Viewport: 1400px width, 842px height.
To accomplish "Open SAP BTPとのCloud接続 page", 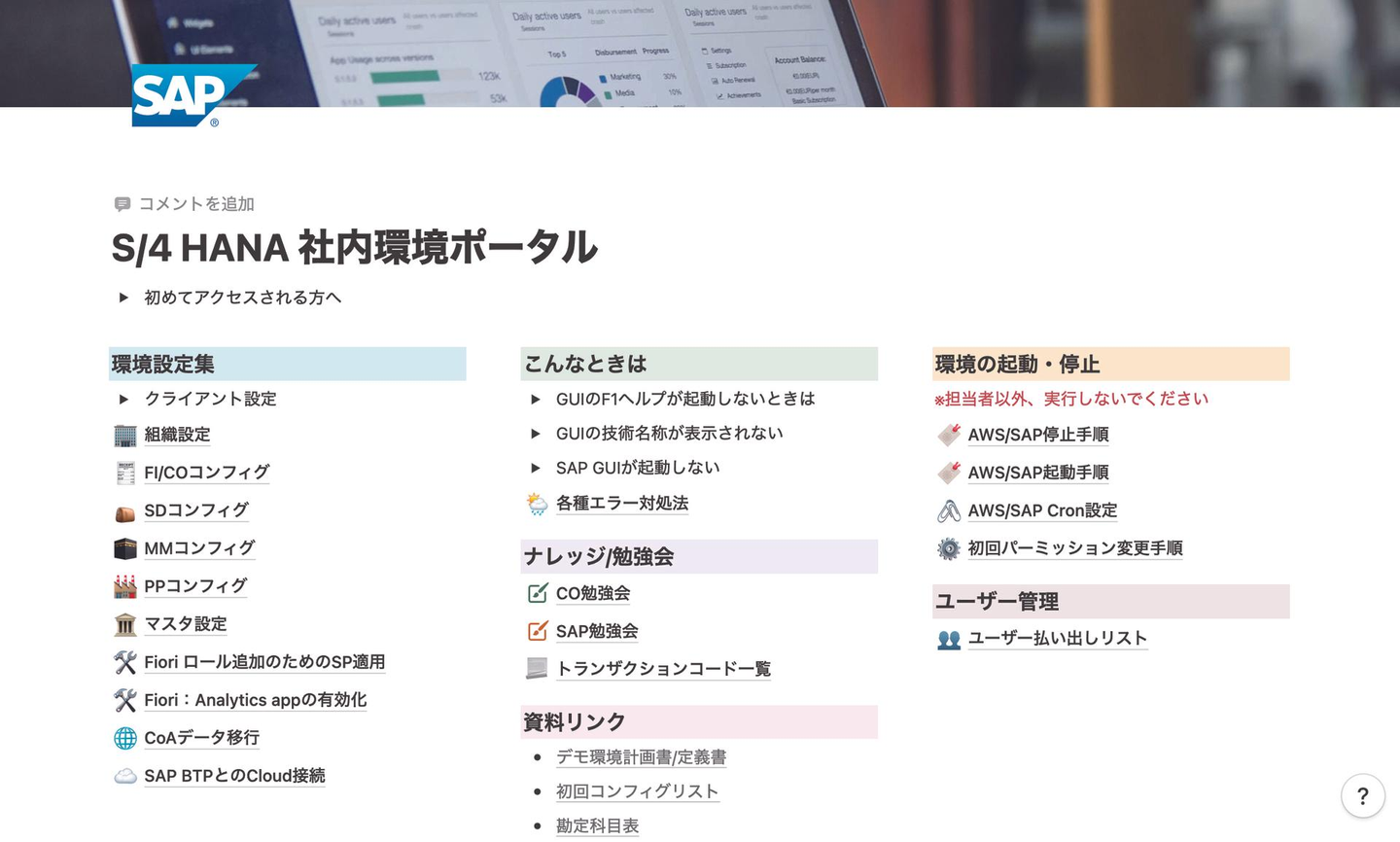I will [x=234, y=776].
